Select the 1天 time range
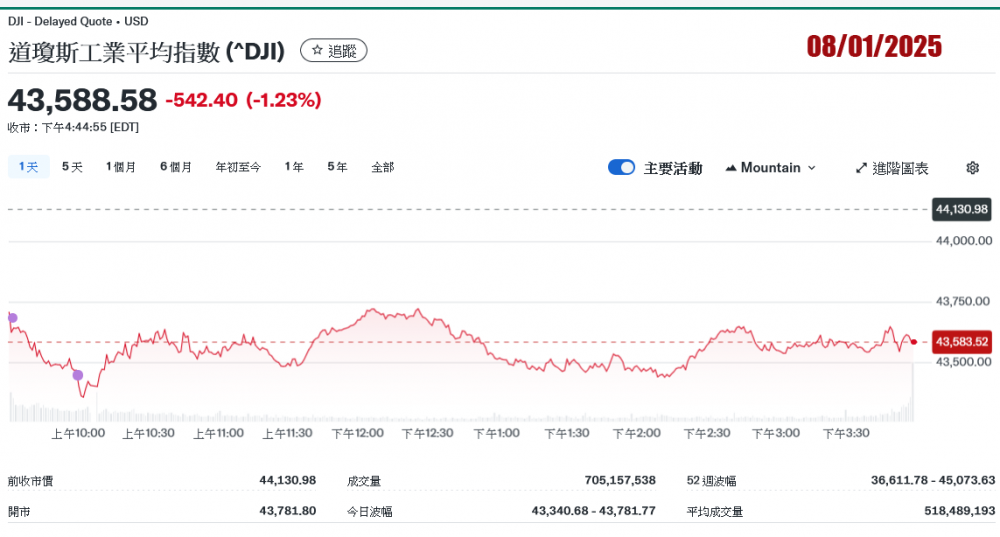1000x537 pixels. tap(28, 167)
